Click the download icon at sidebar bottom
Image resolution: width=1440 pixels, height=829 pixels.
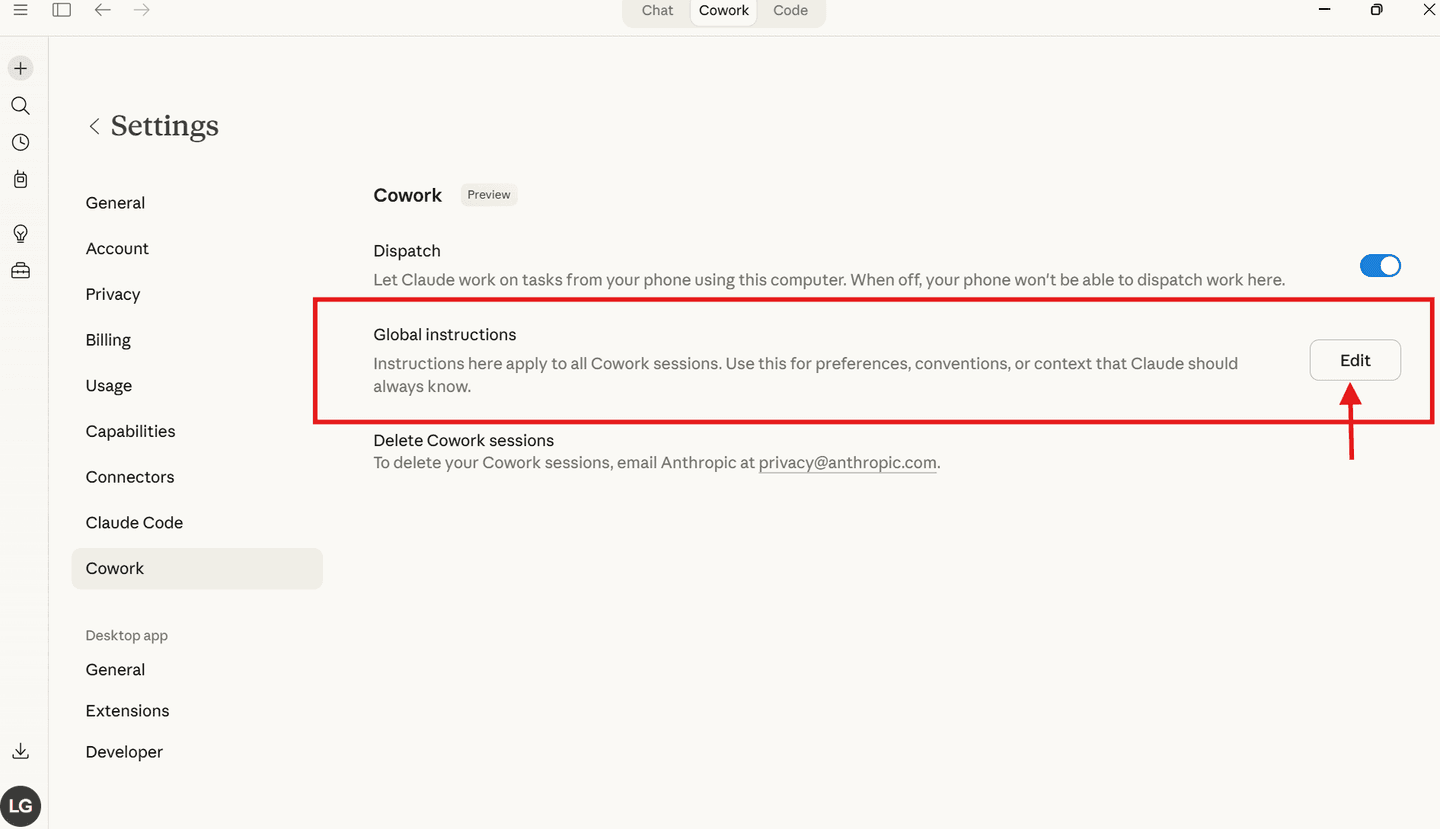tap(20, 751)
